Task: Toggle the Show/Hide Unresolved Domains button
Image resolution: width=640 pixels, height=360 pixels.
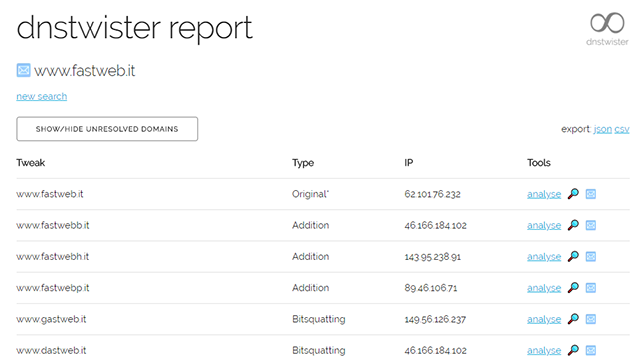Action: [x=107, y=129]
